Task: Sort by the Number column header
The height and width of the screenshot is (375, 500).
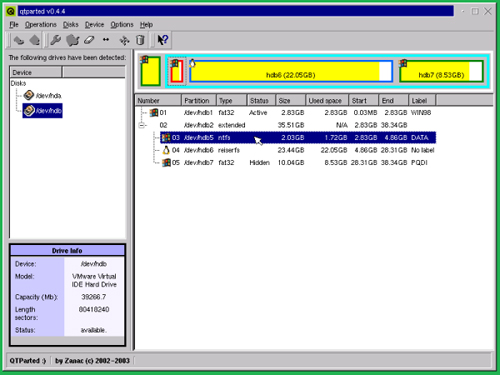Action: tap(158, 101)
